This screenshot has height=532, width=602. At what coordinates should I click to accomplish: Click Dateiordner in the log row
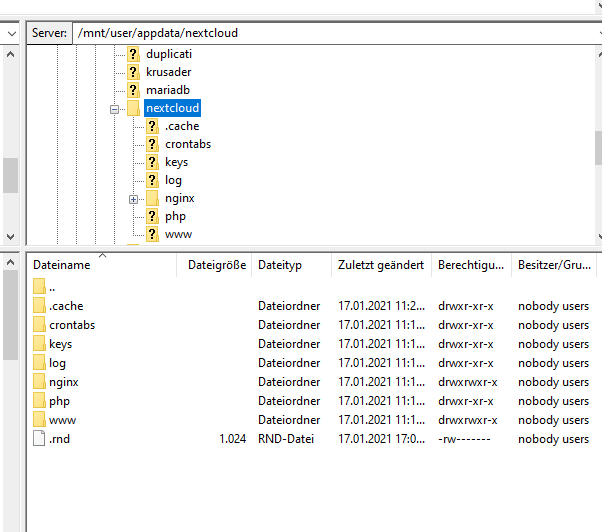pos(289,363)
